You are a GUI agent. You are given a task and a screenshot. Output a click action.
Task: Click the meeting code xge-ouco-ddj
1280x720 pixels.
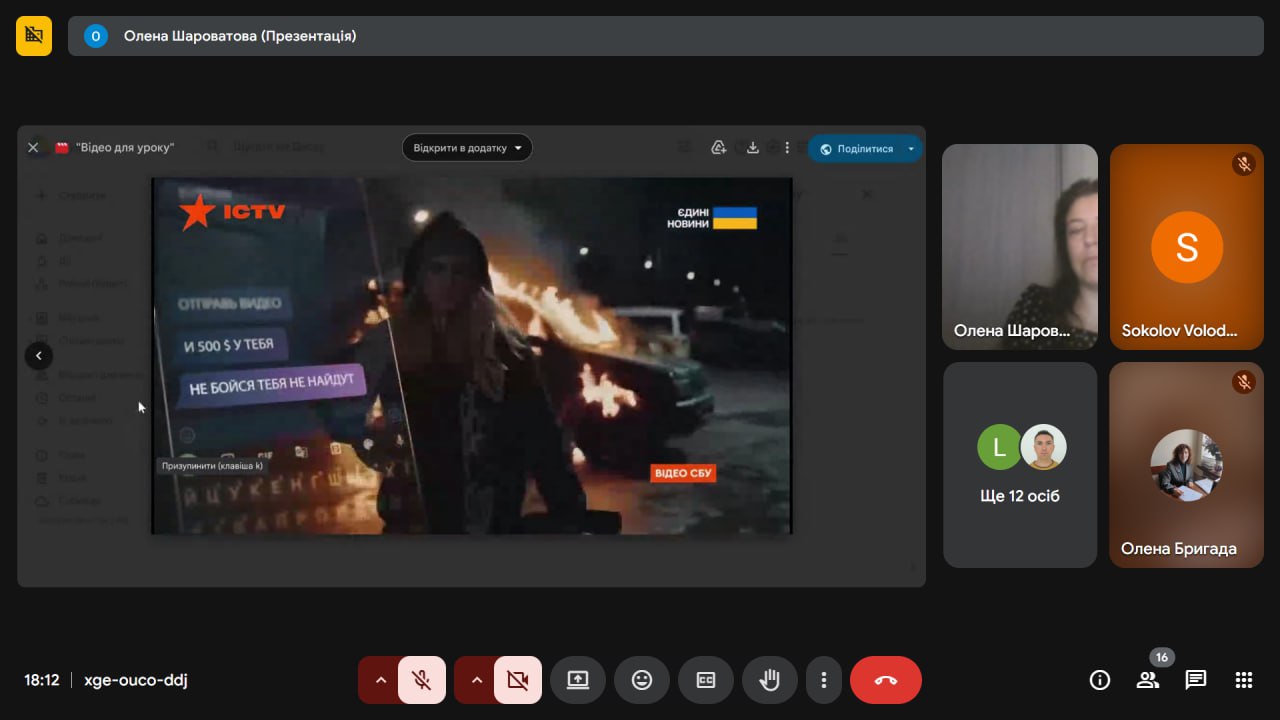(136, 680)
